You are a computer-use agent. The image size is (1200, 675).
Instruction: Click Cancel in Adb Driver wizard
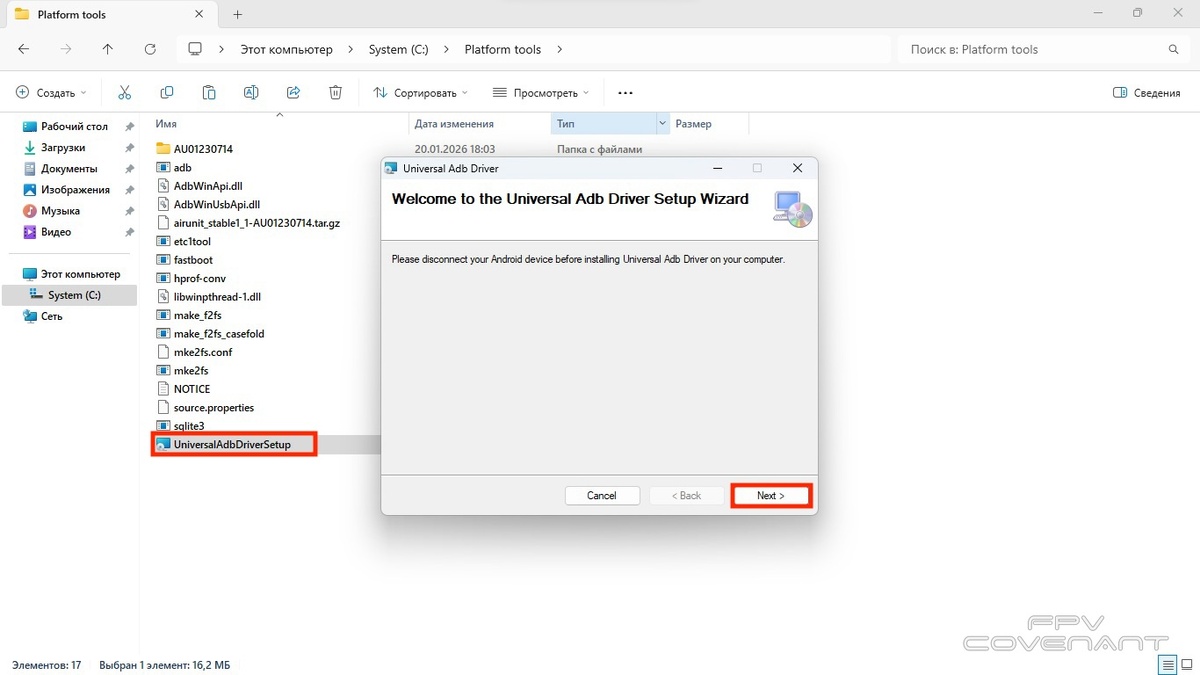(602, 496)
